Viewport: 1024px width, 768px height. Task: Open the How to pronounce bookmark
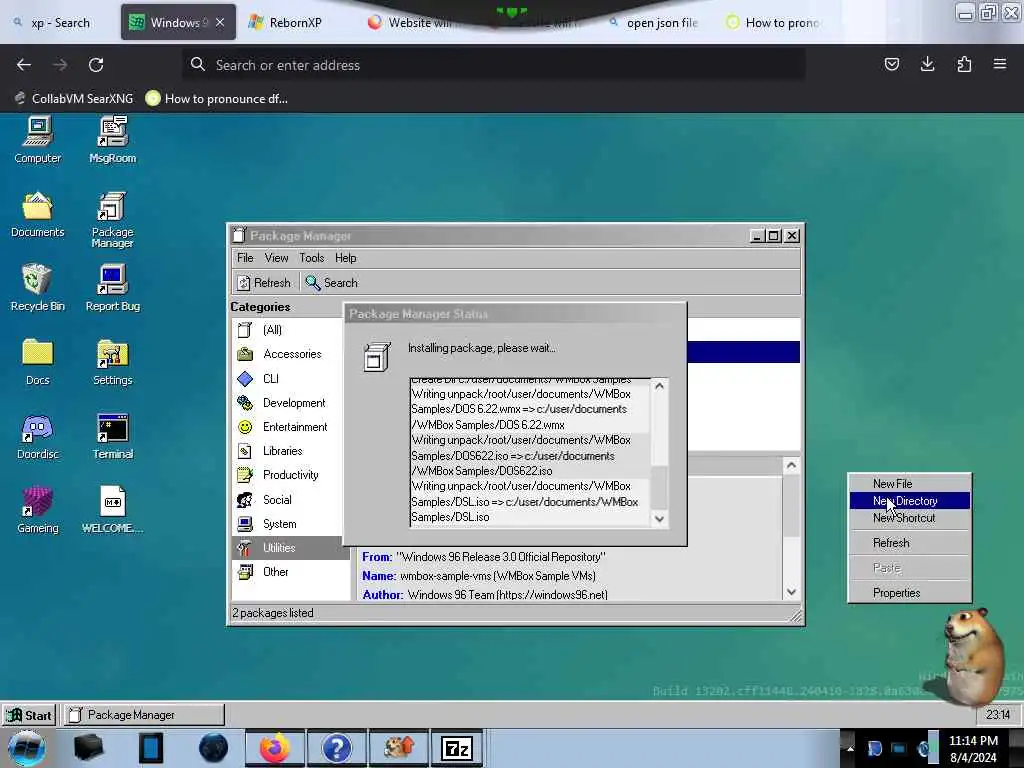tap(217, 99)
